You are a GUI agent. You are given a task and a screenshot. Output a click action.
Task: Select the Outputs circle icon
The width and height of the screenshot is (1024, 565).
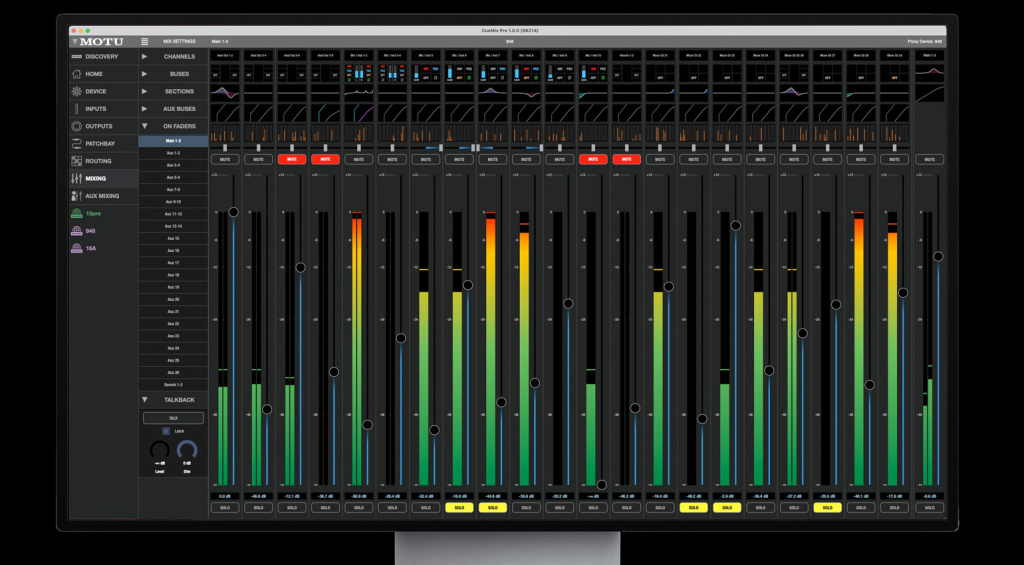tap(76, 126)
